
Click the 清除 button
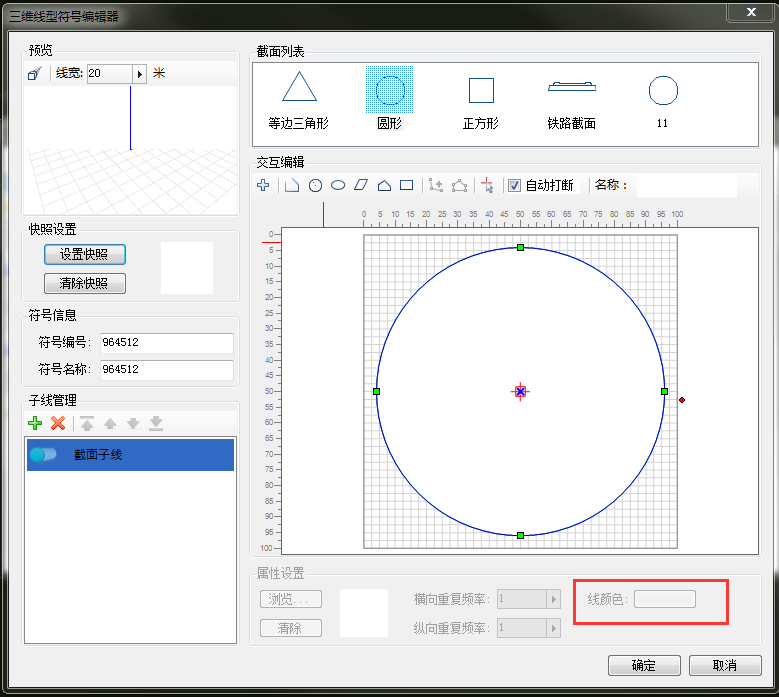pos(291,628)
